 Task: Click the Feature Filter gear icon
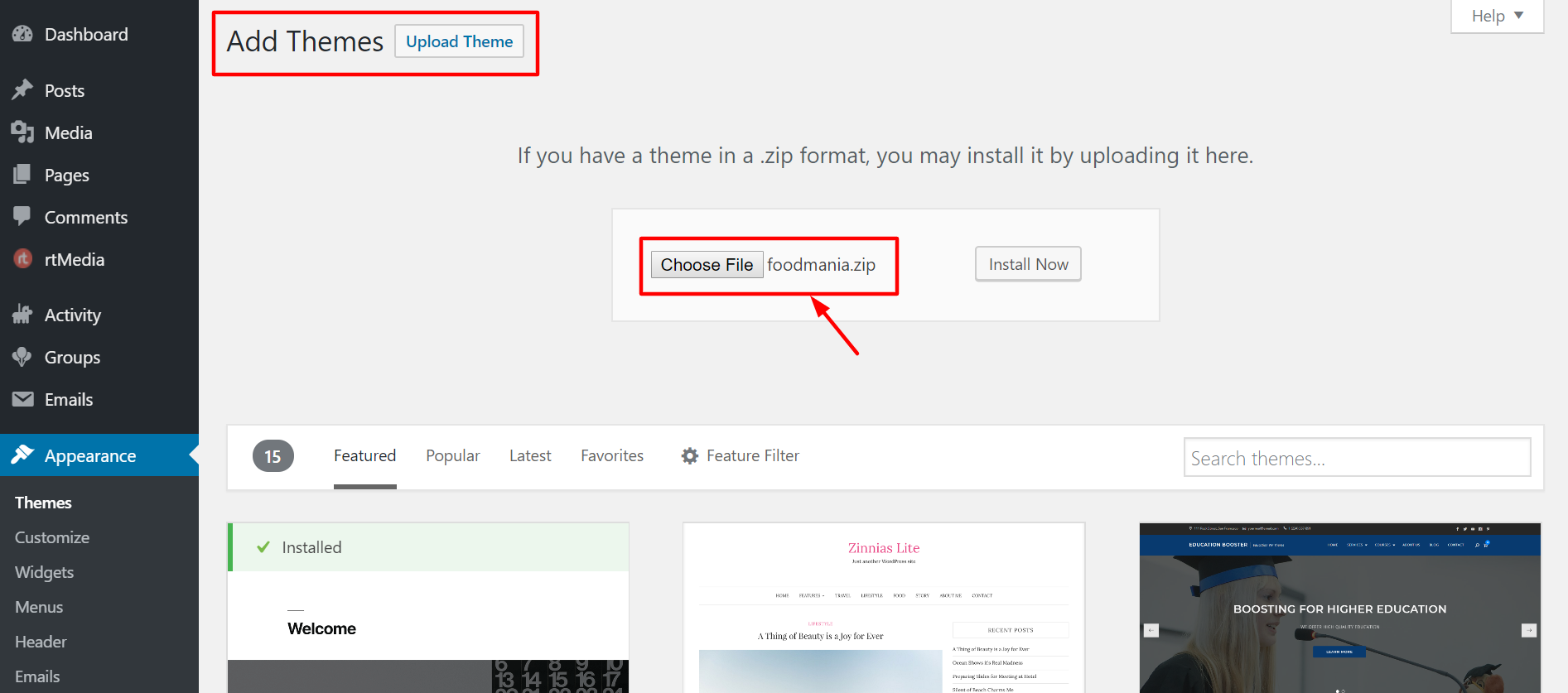point(690,455)
